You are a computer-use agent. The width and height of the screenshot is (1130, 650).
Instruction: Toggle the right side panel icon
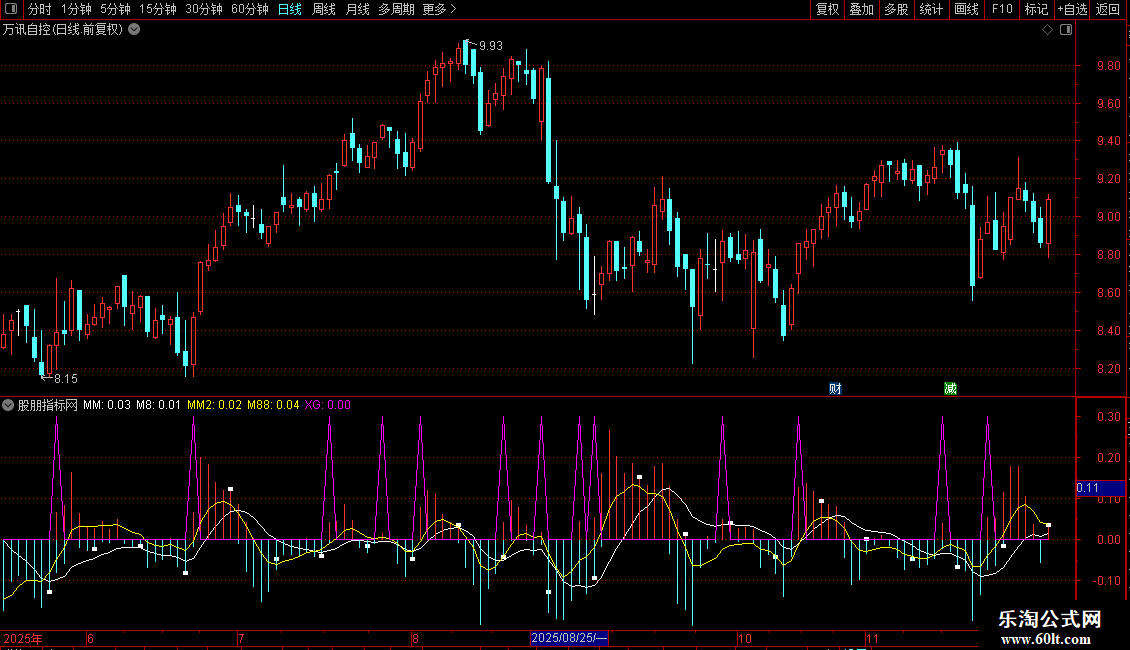(x=1066, y=30)
